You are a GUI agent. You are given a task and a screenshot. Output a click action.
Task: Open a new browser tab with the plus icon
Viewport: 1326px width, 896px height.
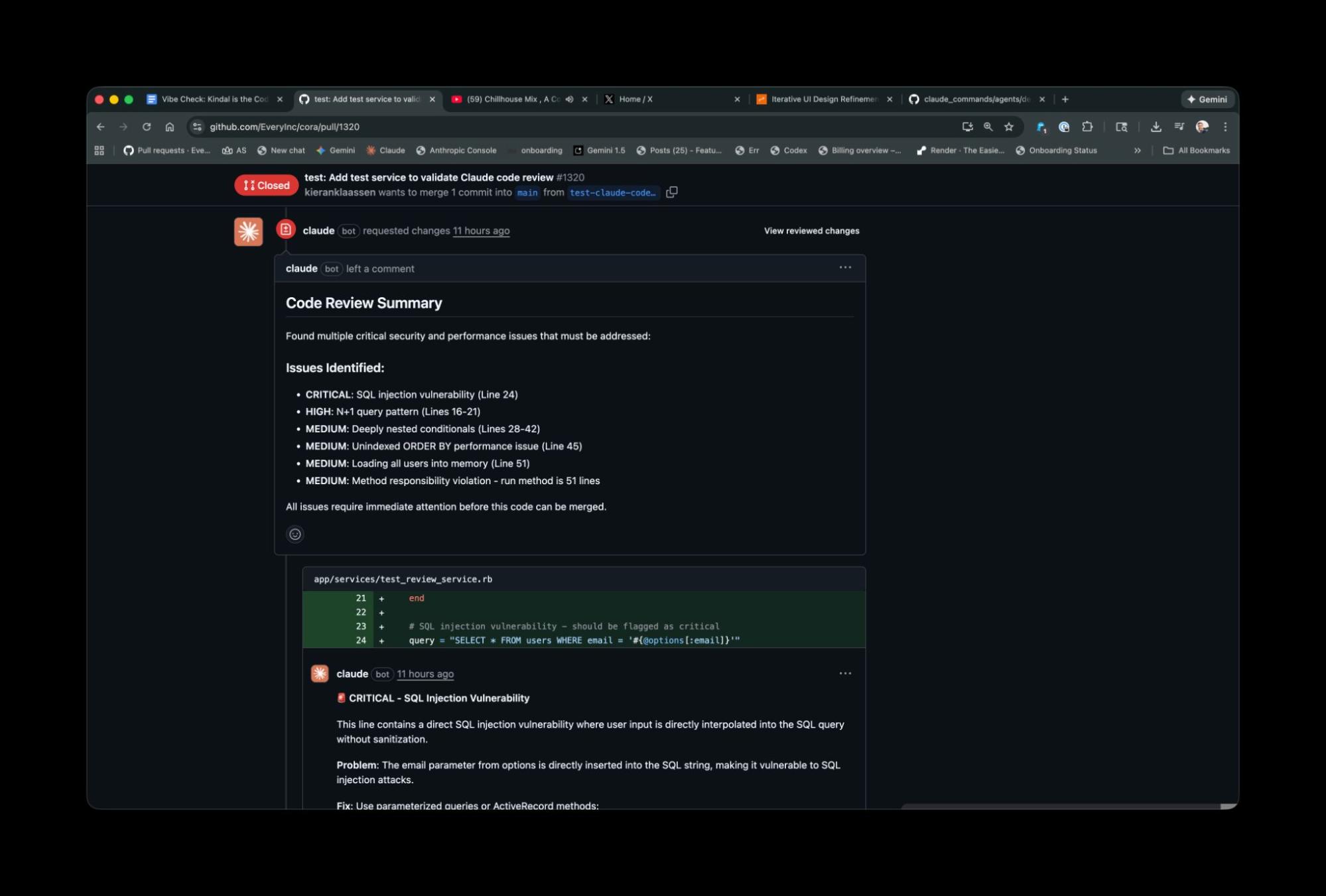(x=1065, y=99)
